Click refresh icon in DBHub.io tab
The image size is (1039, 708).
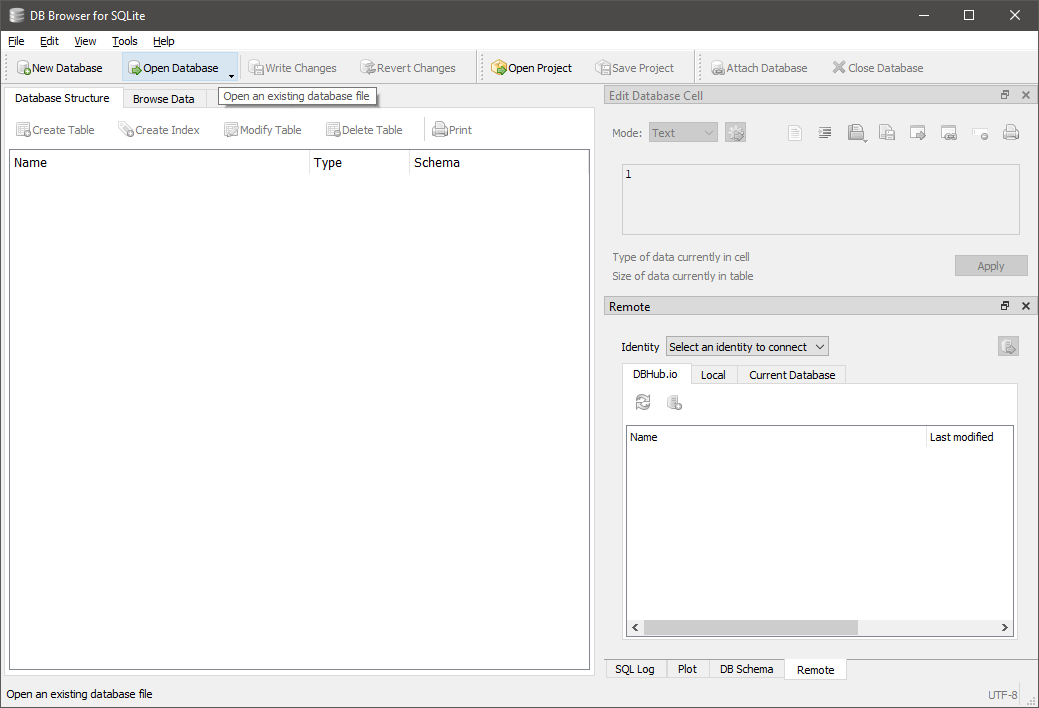point(643,402)
